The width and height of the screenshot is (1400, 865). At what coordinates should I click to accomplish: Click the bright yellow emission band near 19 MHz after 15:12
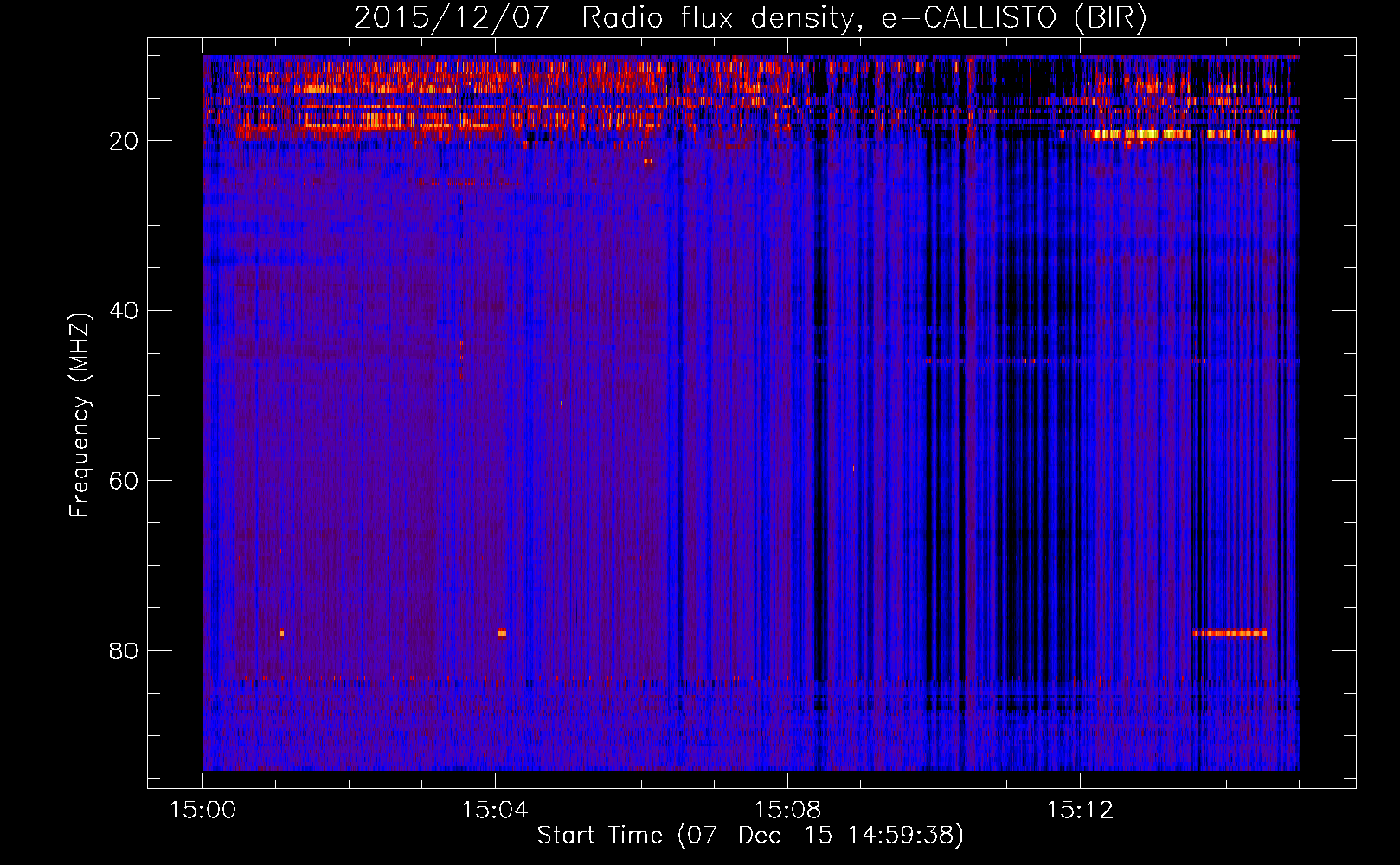tap(1192, 134)
